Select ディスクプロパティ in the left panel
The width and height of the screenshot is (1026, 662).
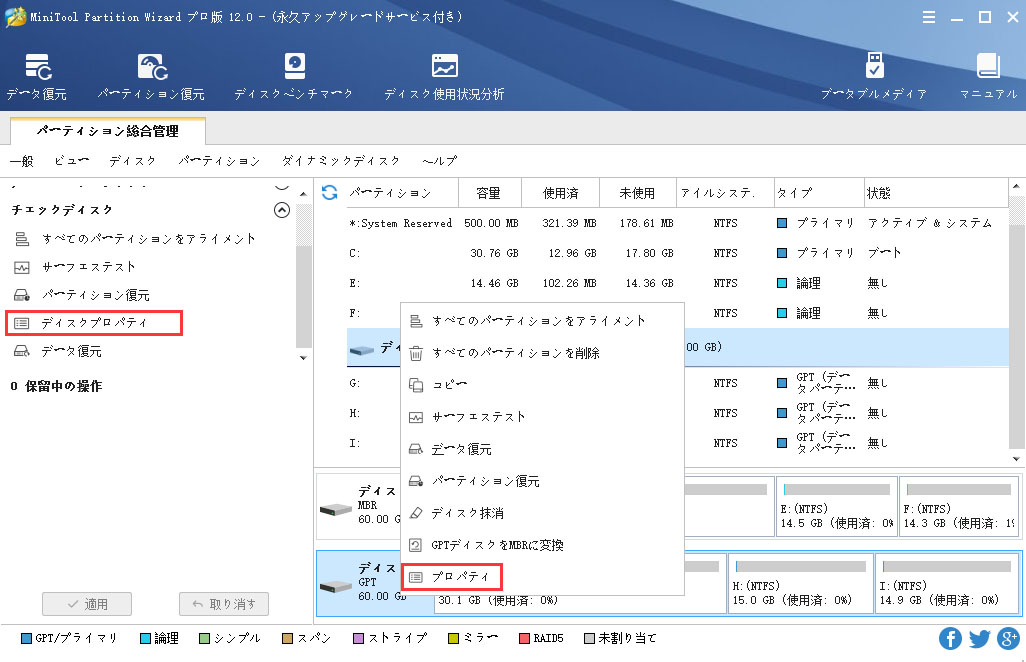[x=94, y=323]
